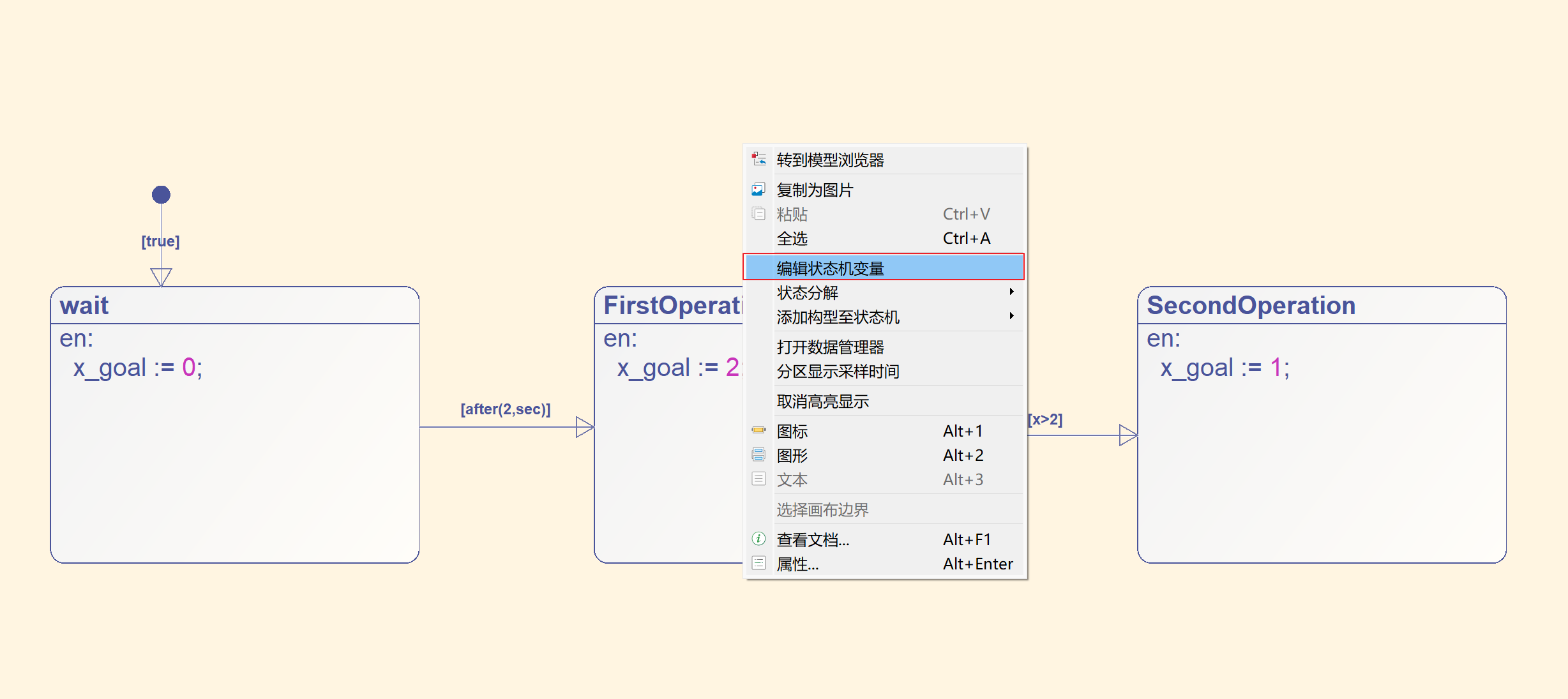Click the paste icon beside 粘贴

pos(758,214)
